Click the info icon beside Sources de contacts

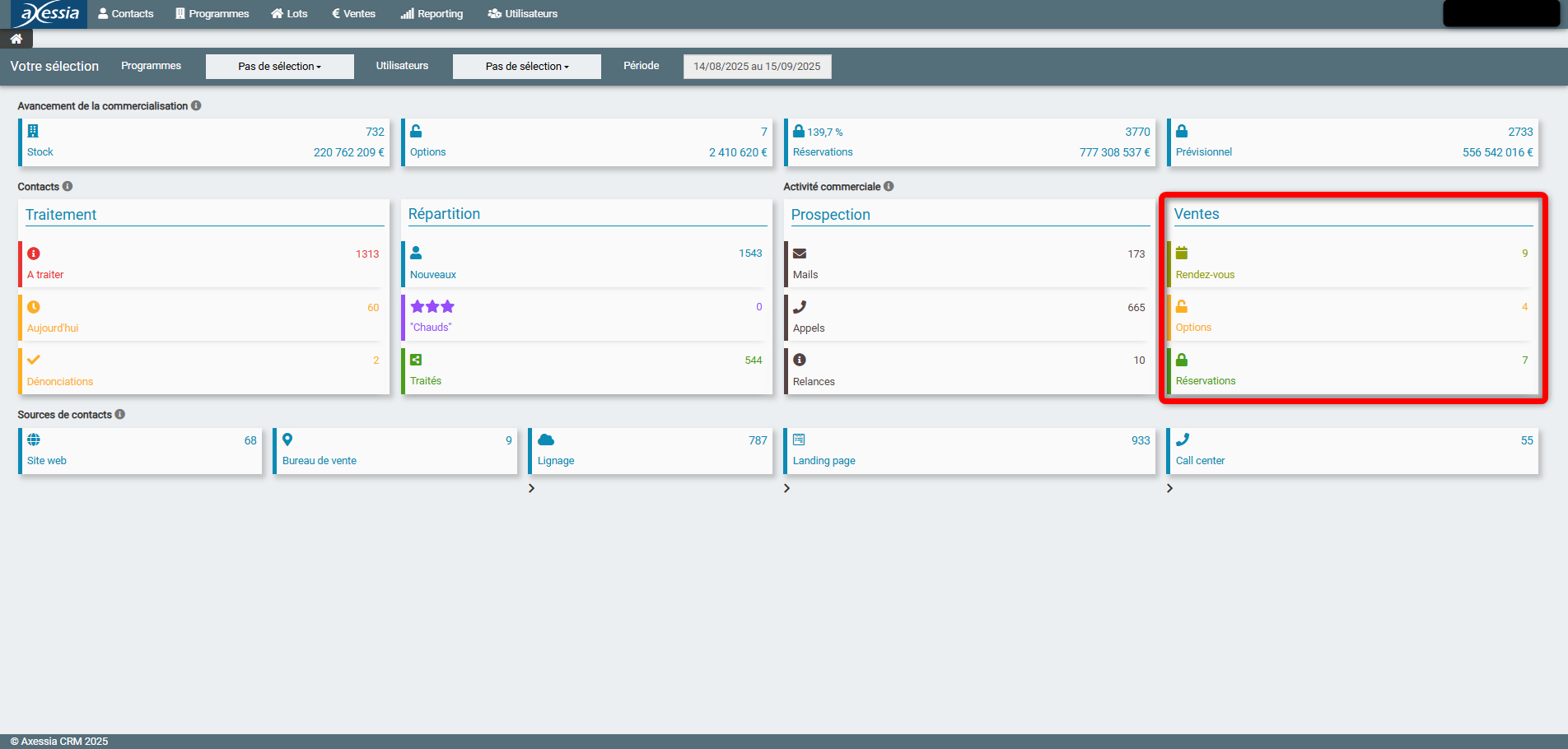pos(120,415)
